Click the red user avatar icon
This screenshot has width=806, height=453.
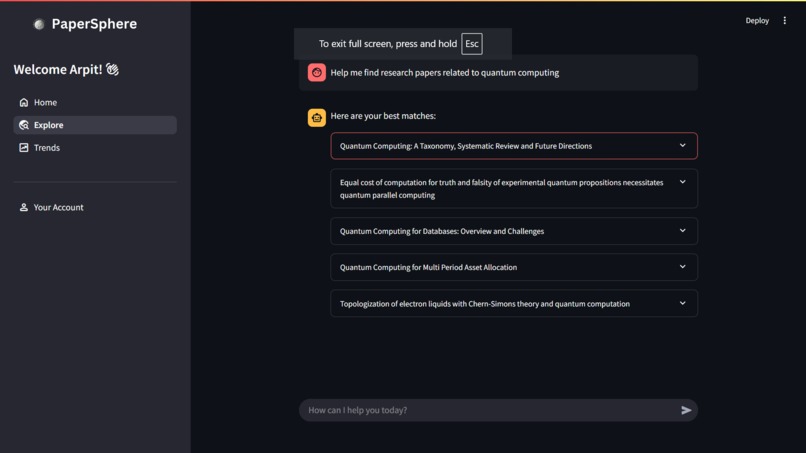tap(317, 73)
